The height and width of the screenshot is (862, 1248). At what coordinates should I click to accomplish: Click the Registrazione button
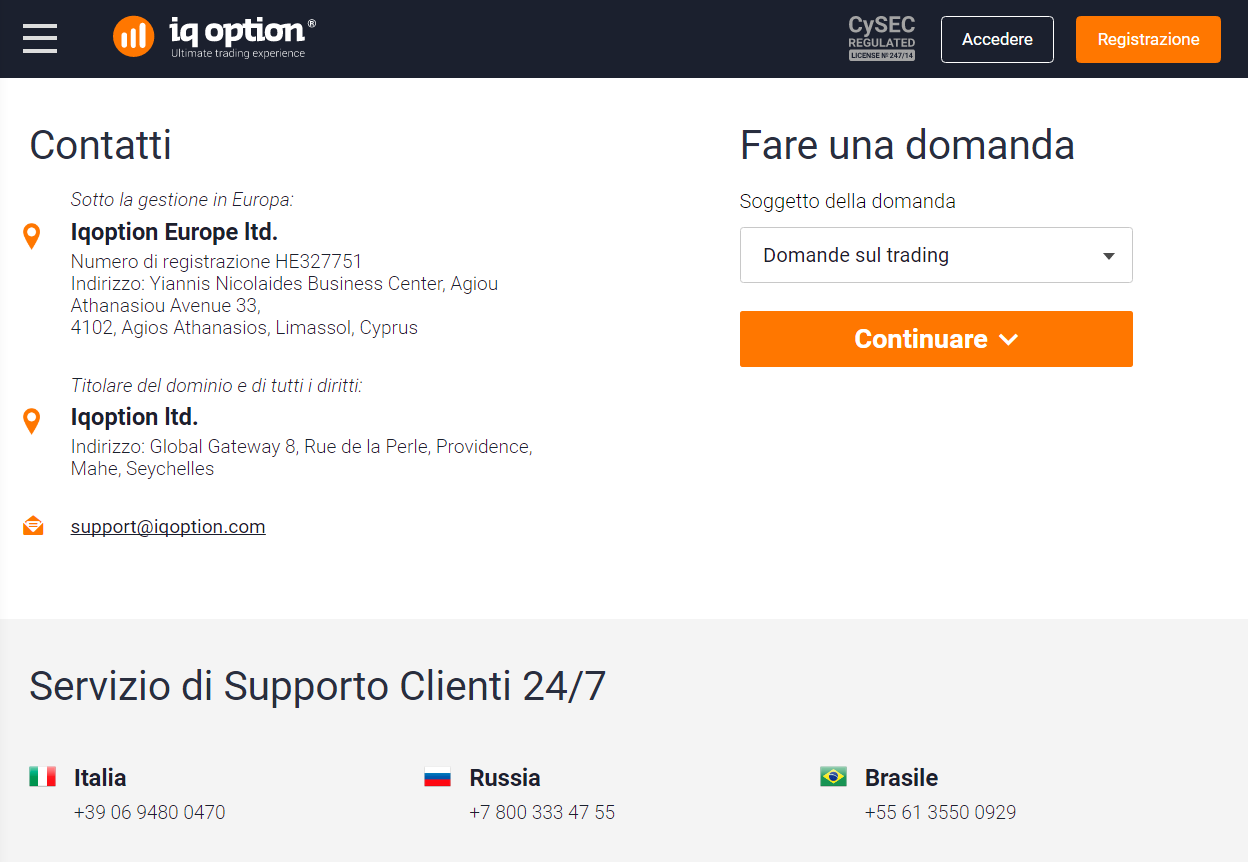pos(1148,39)
